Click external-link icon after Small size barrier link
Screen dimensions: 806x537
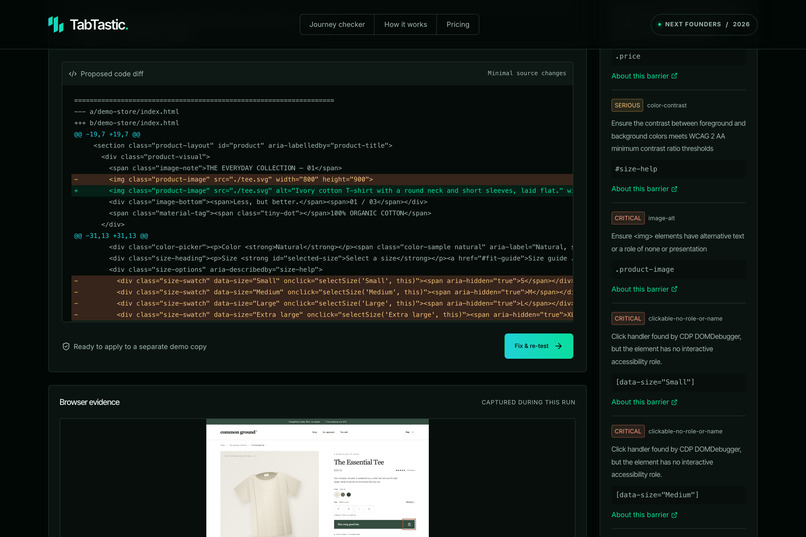[x=674, y=402]
